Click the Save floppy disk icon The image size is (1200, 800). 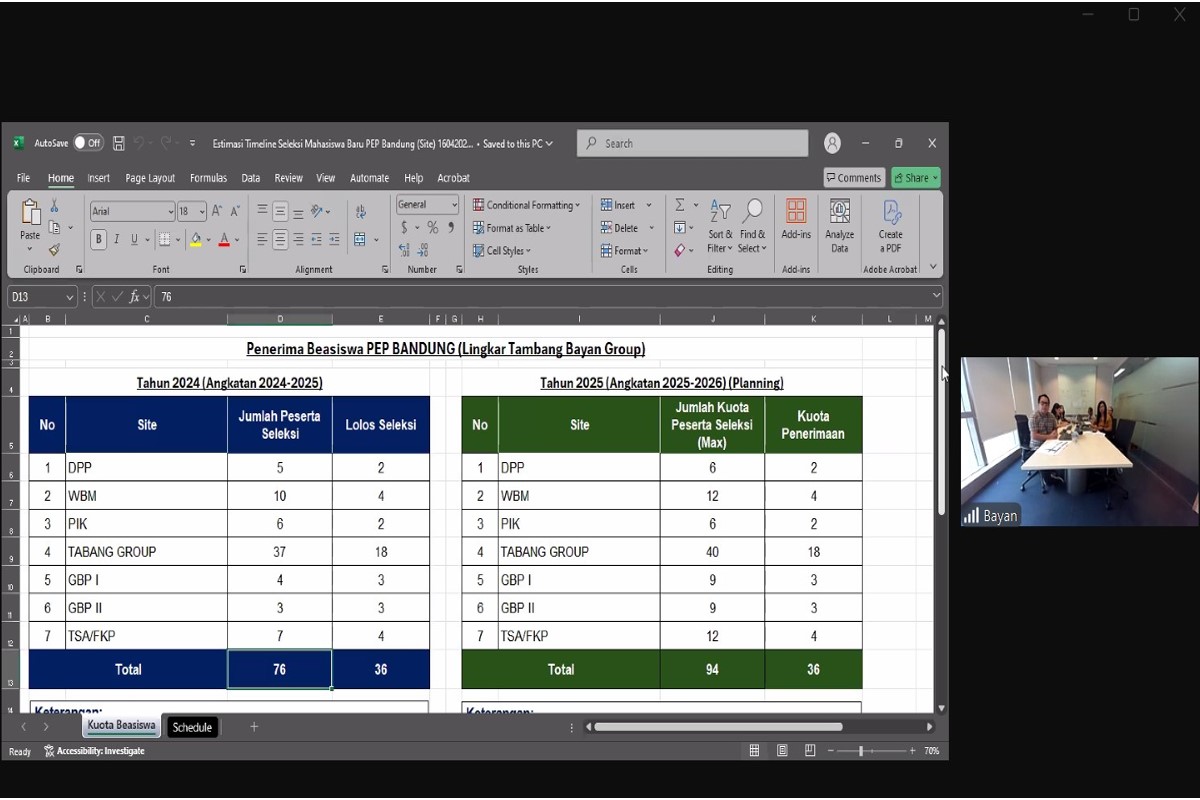(x=119, y=143)
